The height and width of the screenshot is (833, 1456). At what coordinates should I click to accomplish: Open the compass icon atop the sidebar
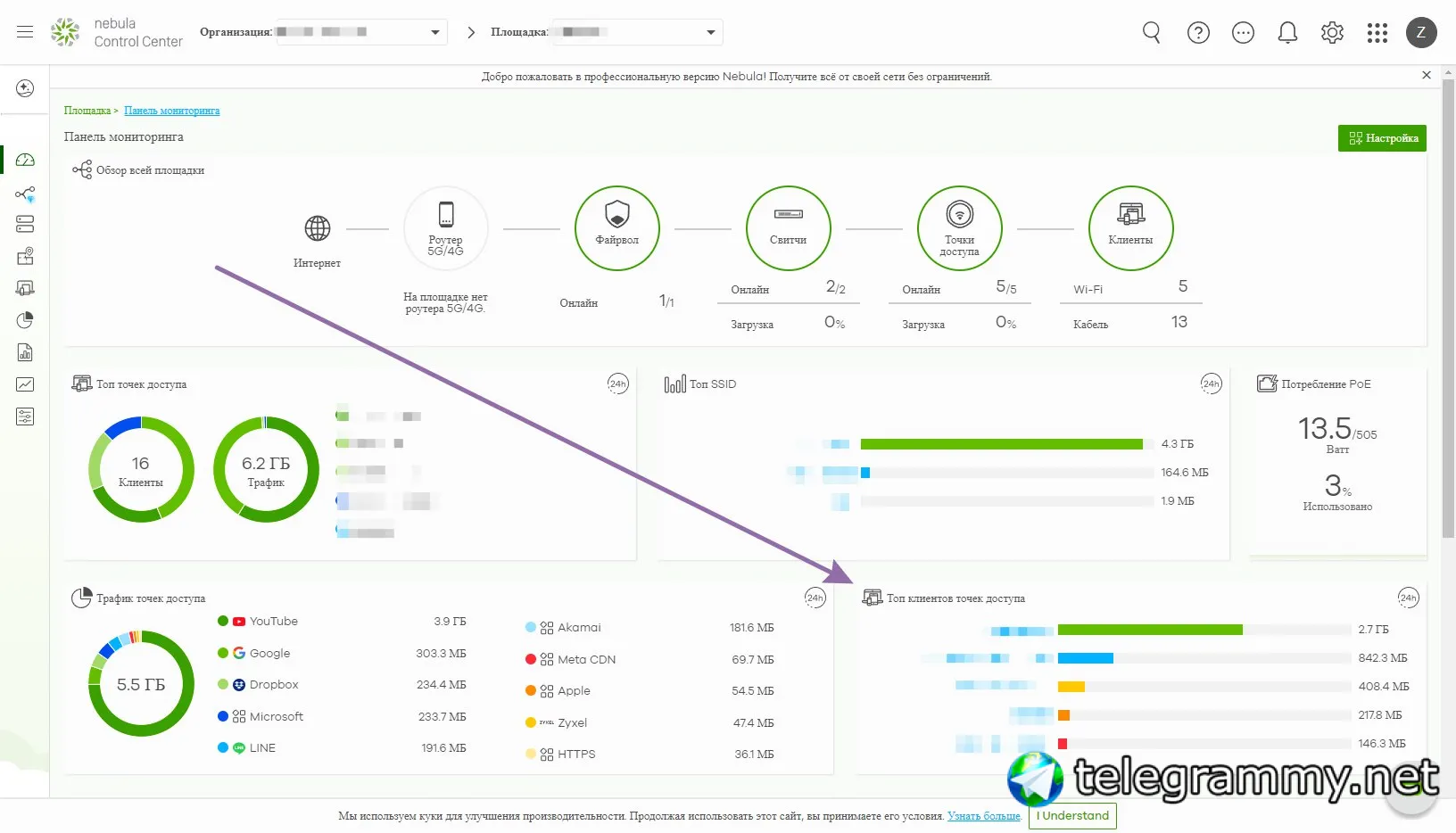coord(25,88)
